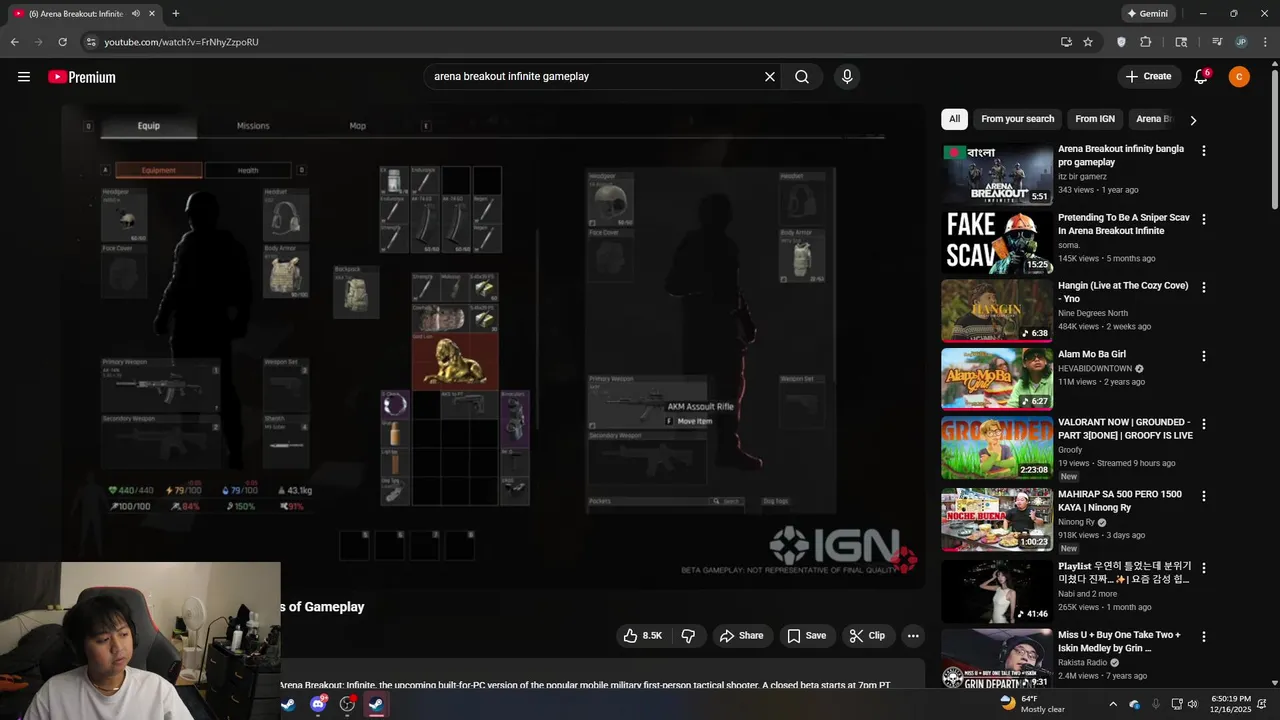1280x720 pixels.
Task: Open the Chrome profile JP avatar
Action: coord(1241,42)
